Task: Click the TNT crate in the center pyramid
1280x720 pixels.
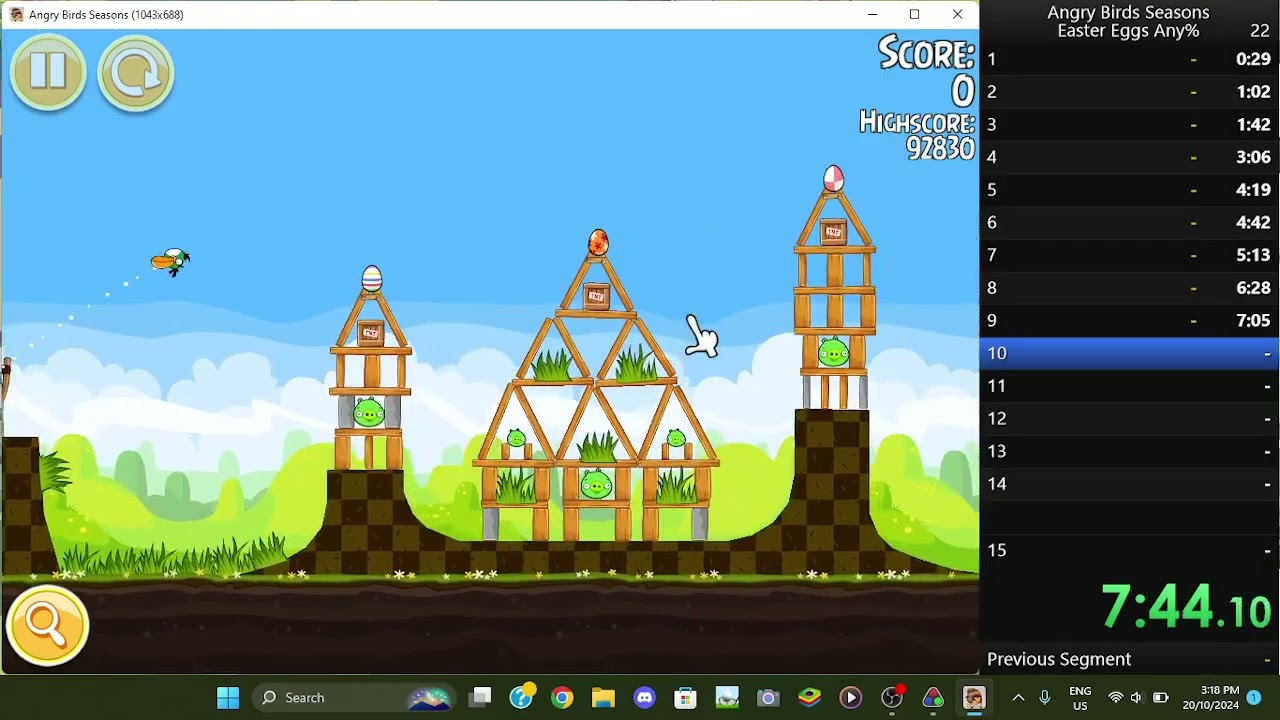Action: tap(596, 297)
